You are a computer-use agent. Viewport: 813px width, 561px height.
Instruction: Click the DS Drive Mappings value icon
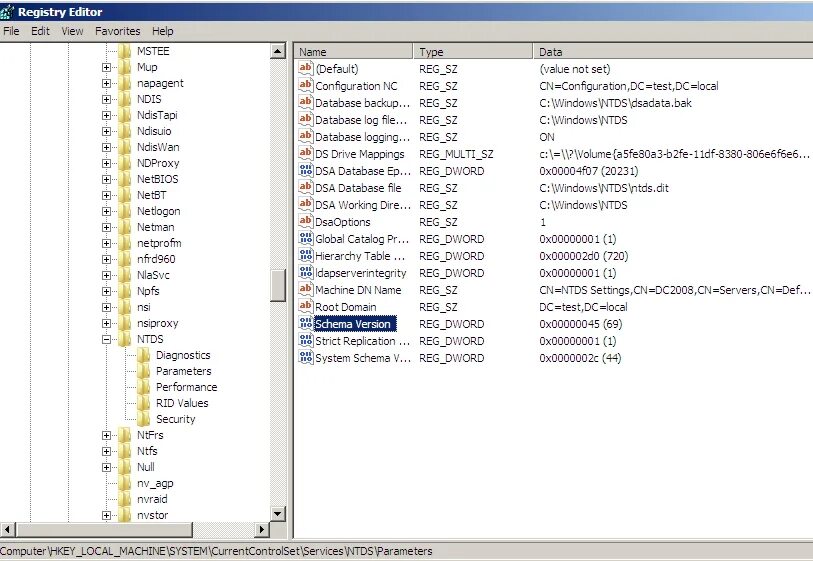pos(306,153)
